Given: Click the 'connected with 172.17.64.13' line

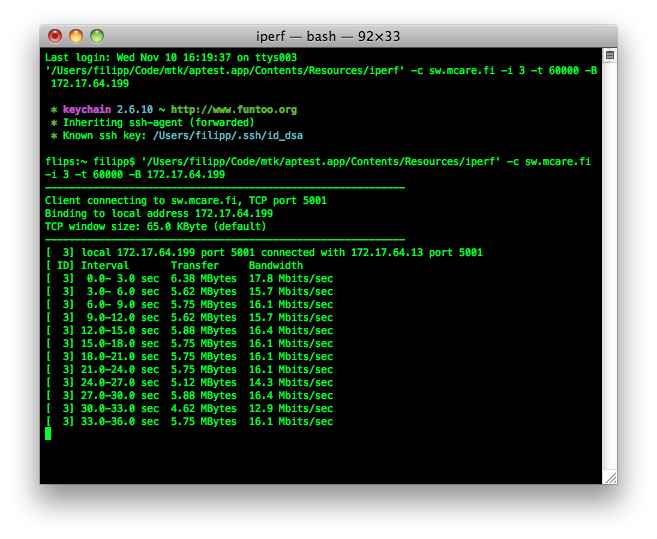Looking at the screenshot, I should pos(264,253).
